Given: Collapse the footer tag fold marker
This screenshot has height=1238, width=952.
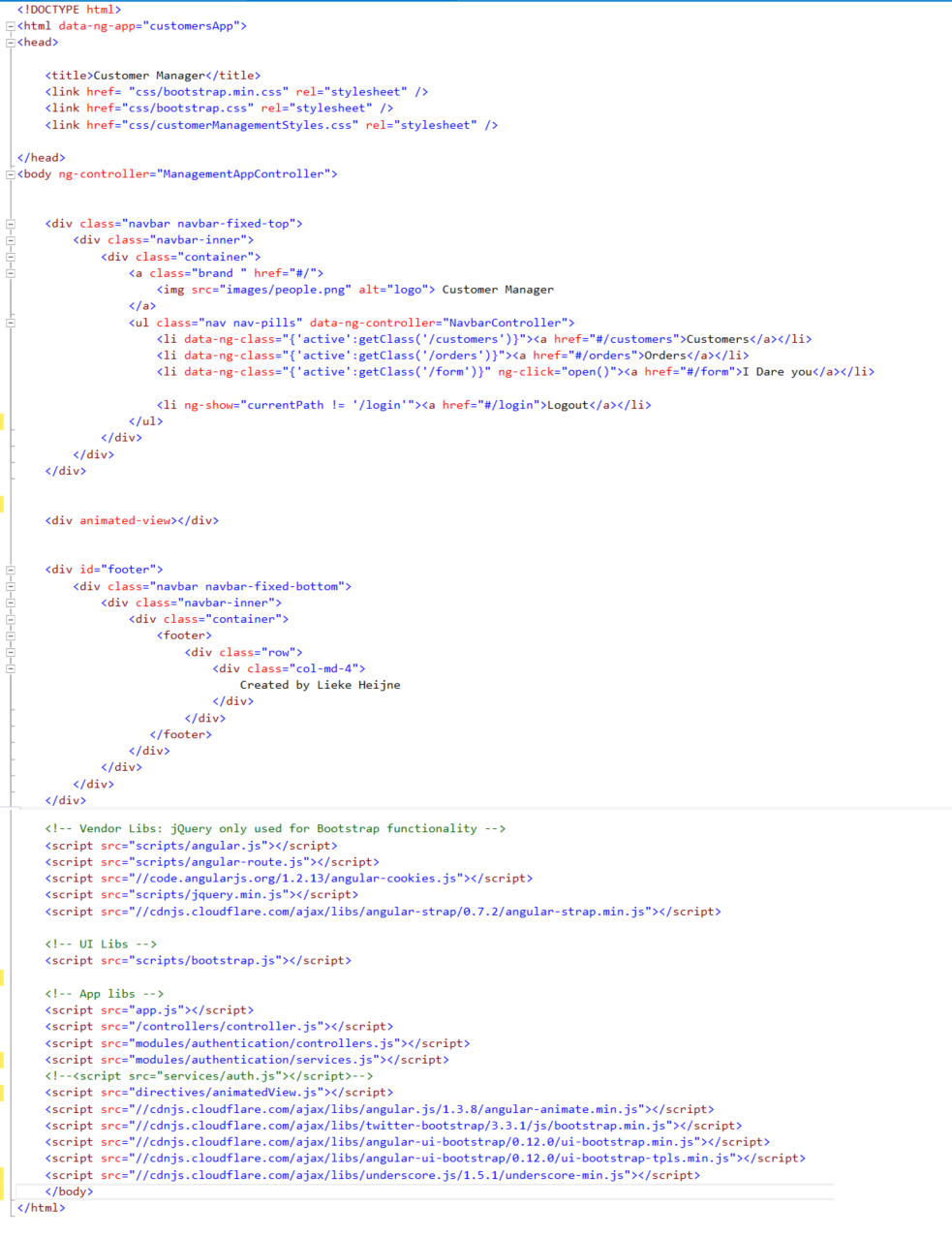Looking at the screenshot, I should (11, 635).
